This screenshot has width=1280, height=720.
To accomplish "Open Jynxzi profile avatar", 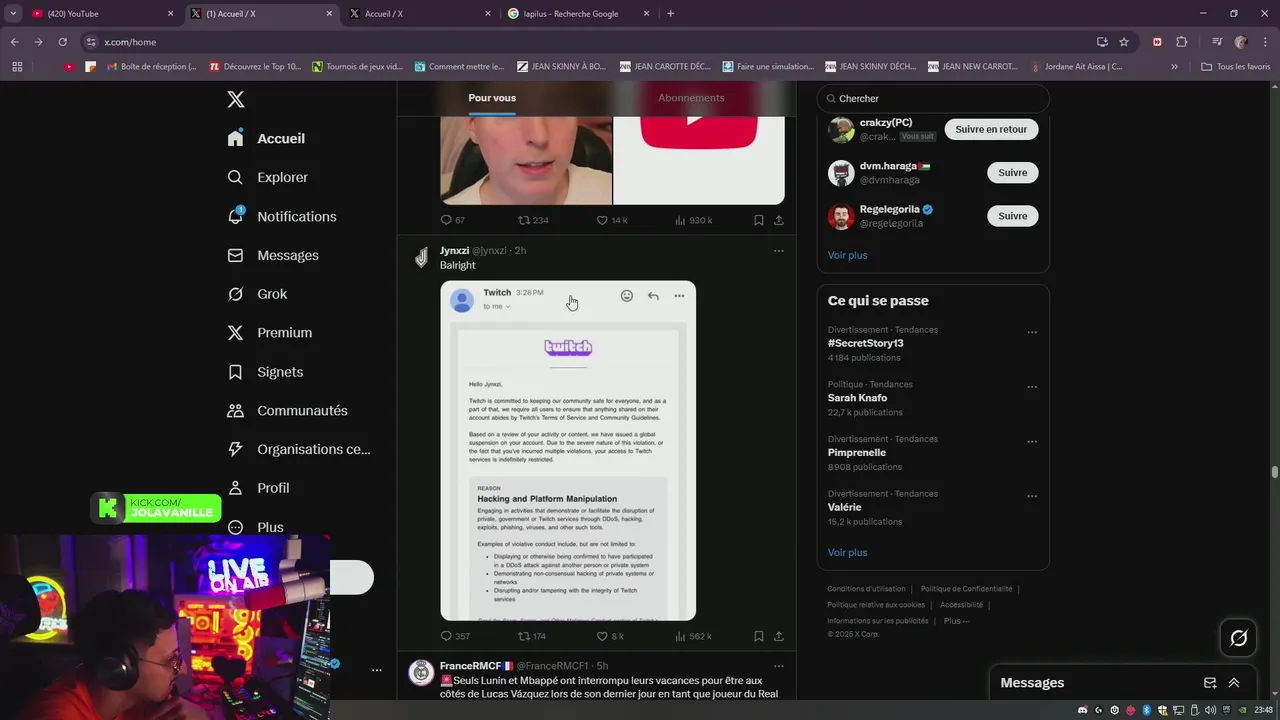I will click(x=421, y=258).
